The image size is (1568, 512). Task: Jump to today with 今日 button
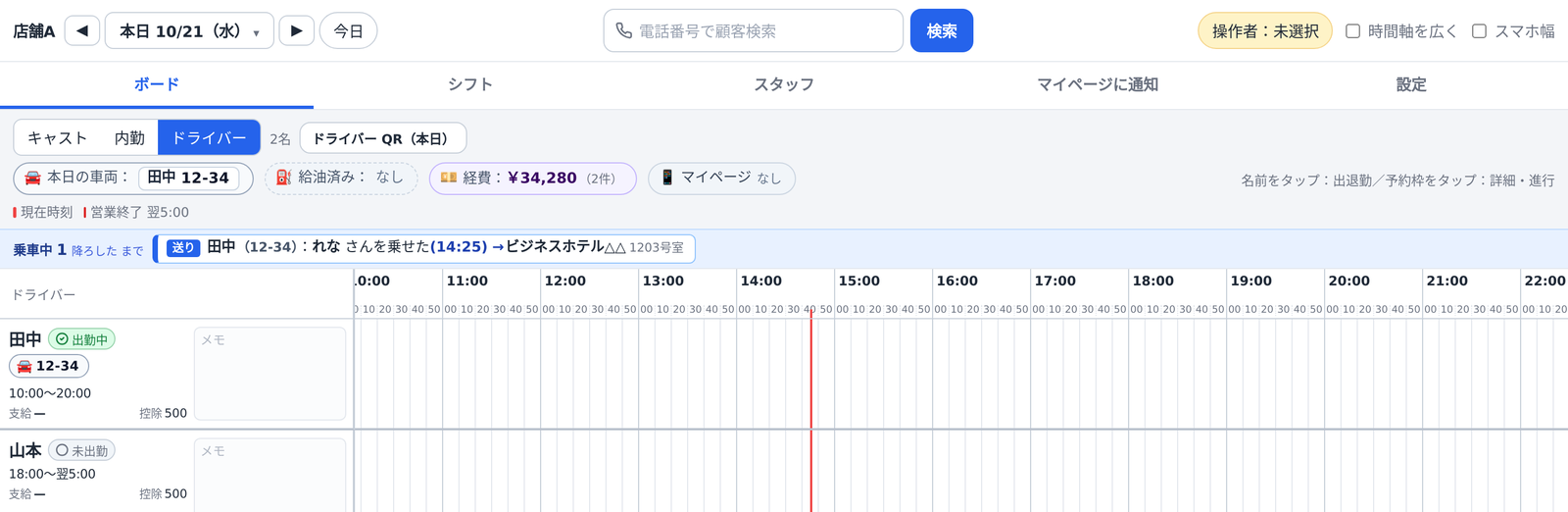coord(348,30)
